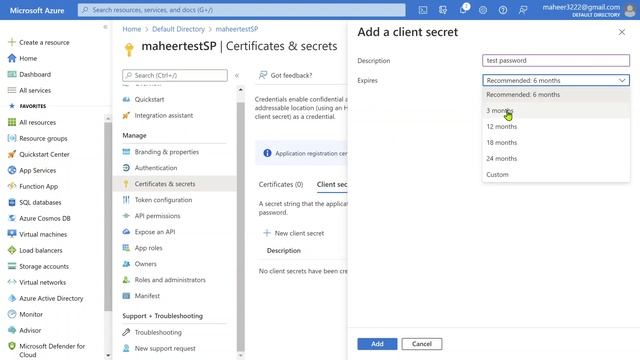Choose the 24 months expiry option
The image size is (640, 360).
point(556,158)
